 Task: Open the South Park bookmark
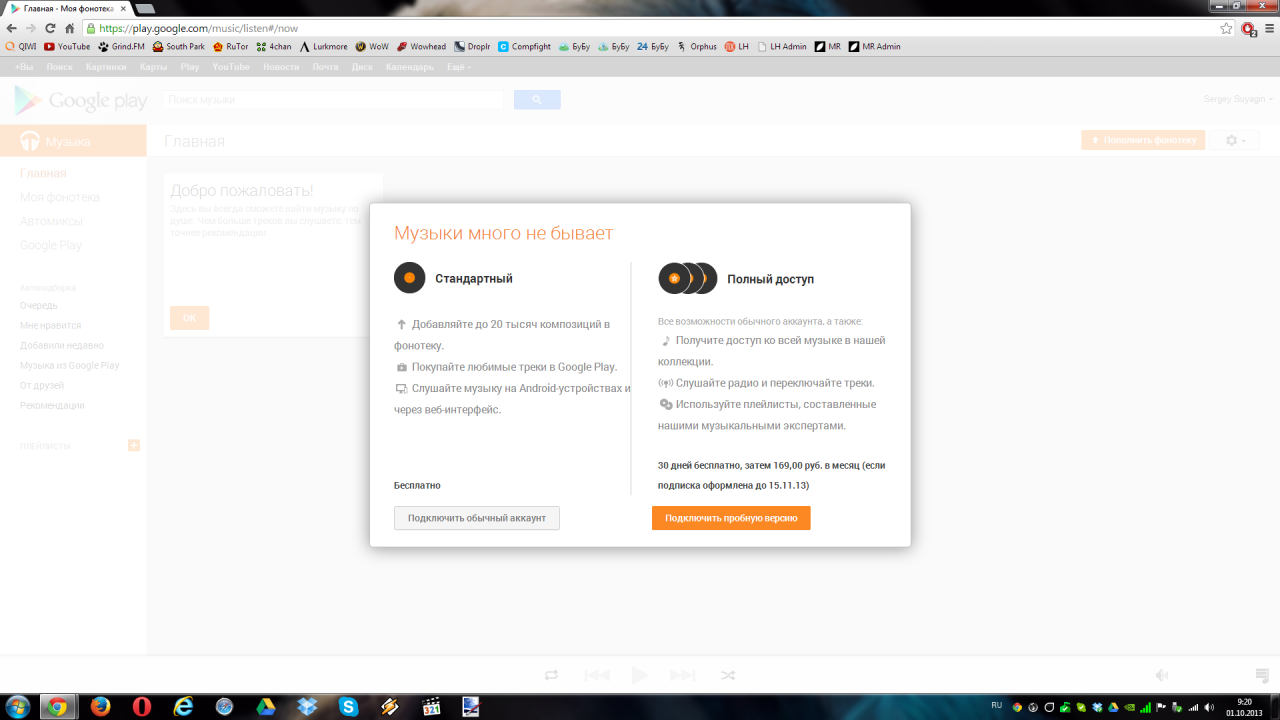pyautogui.click(x=178, y=46)
